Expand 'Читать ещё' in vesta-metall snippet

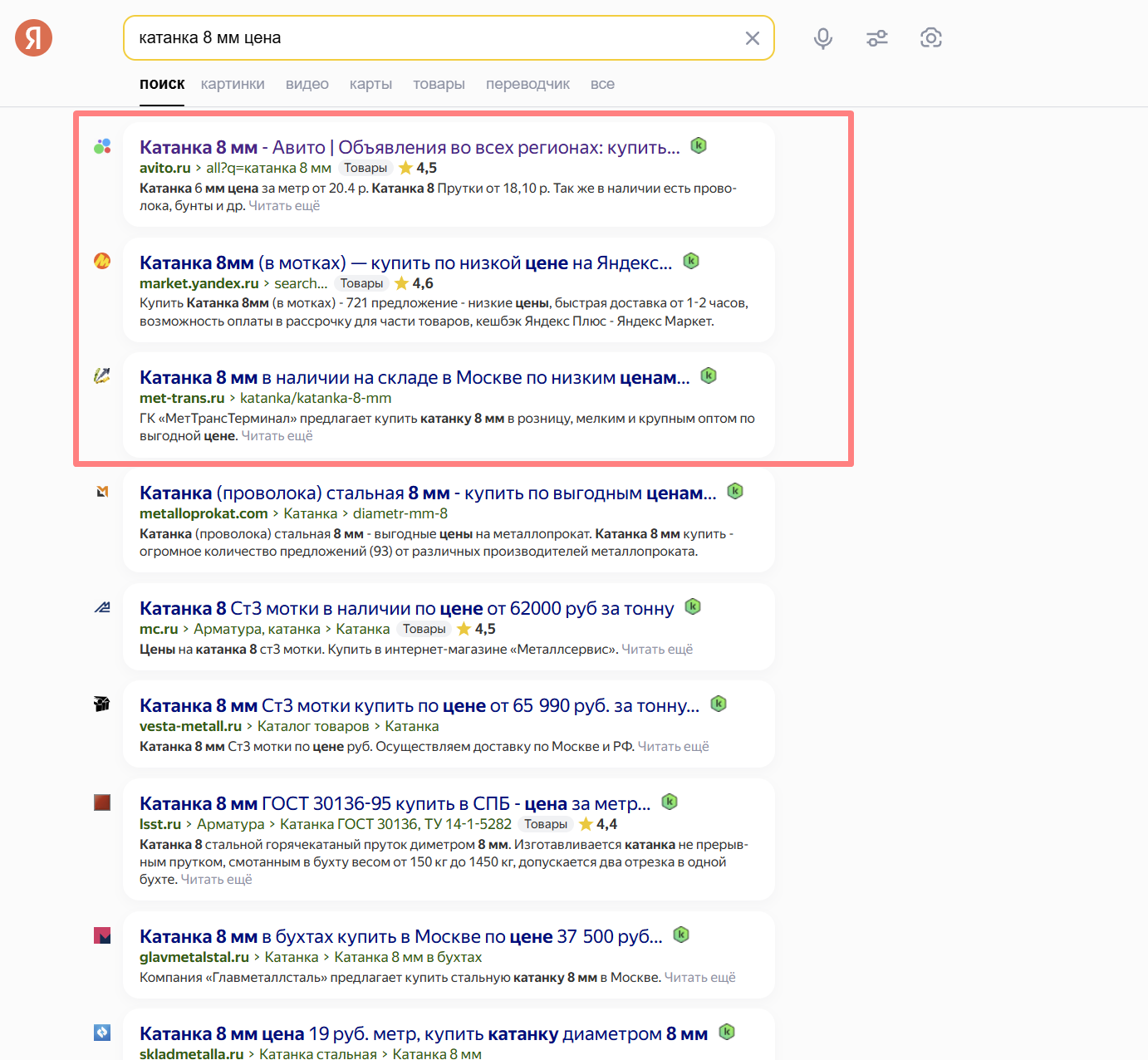(674, 747)
